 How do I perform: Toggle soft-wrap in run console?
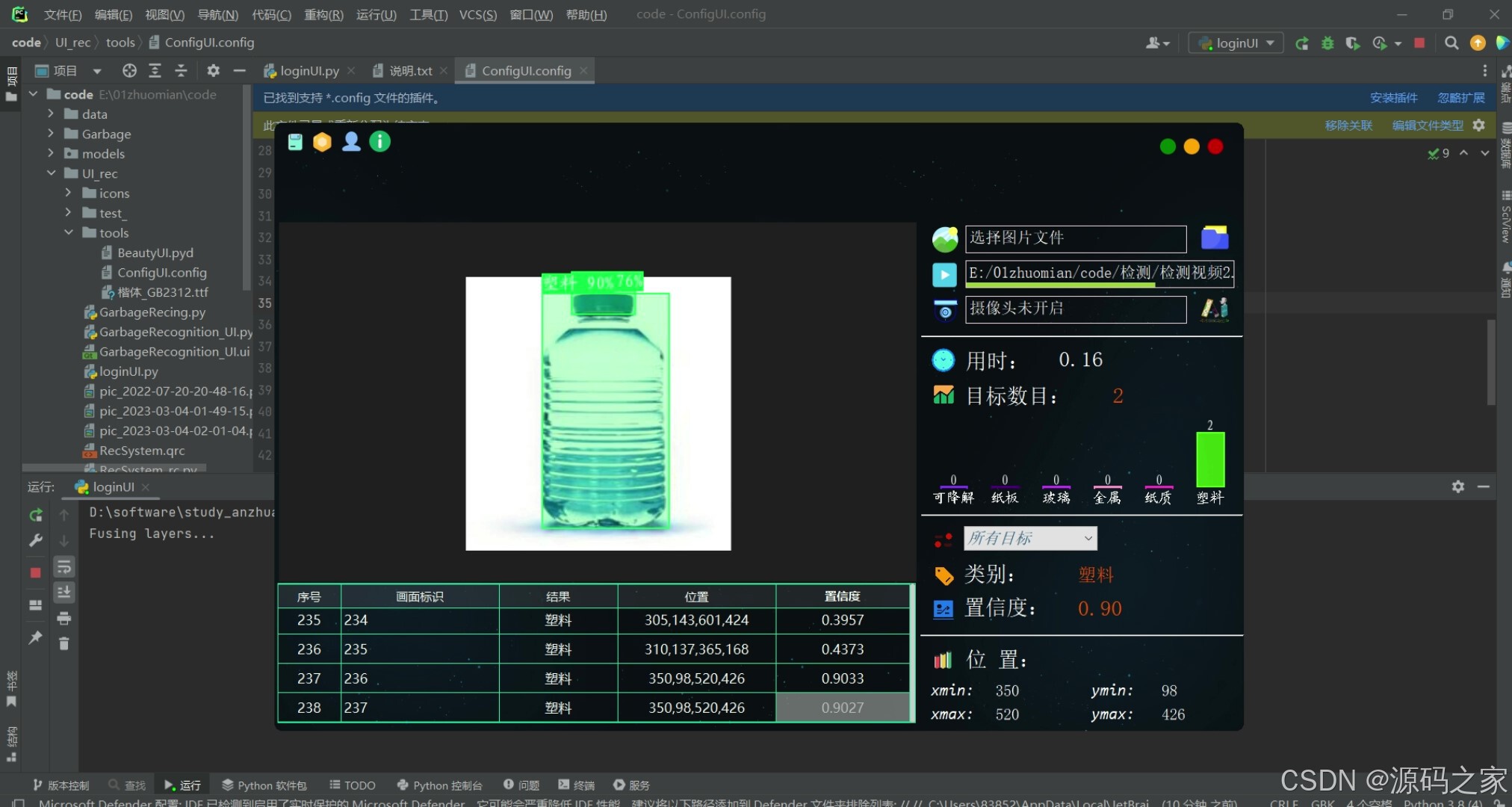click(x=64, y=567)
